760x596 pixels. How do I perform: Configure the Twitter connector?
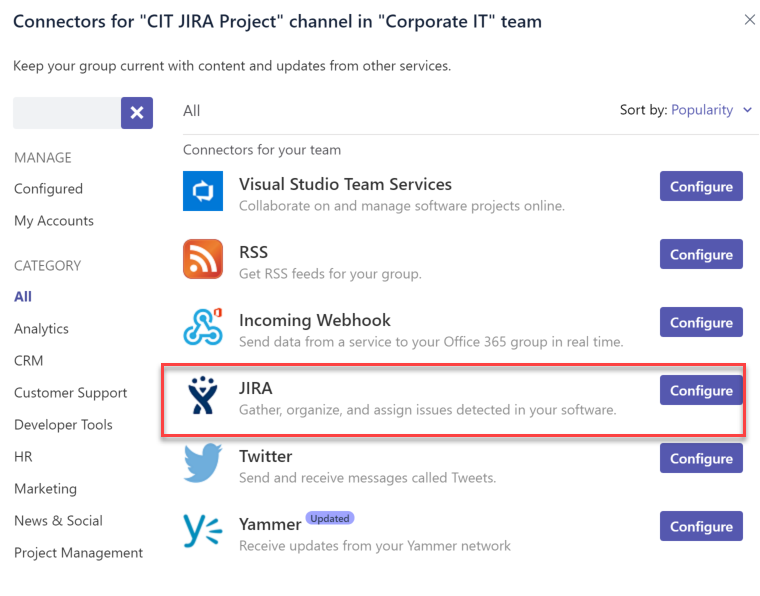(701, 458)
